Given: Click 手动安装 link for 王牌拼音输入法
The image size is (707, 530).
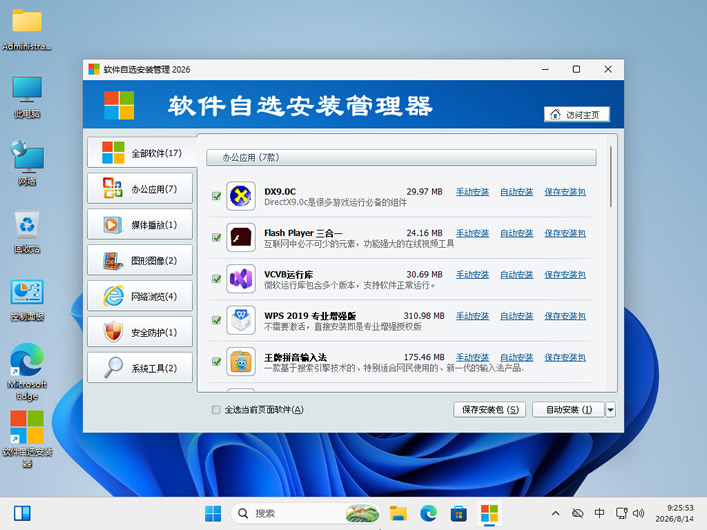Looking at the screenshot, I should [472, 357].
